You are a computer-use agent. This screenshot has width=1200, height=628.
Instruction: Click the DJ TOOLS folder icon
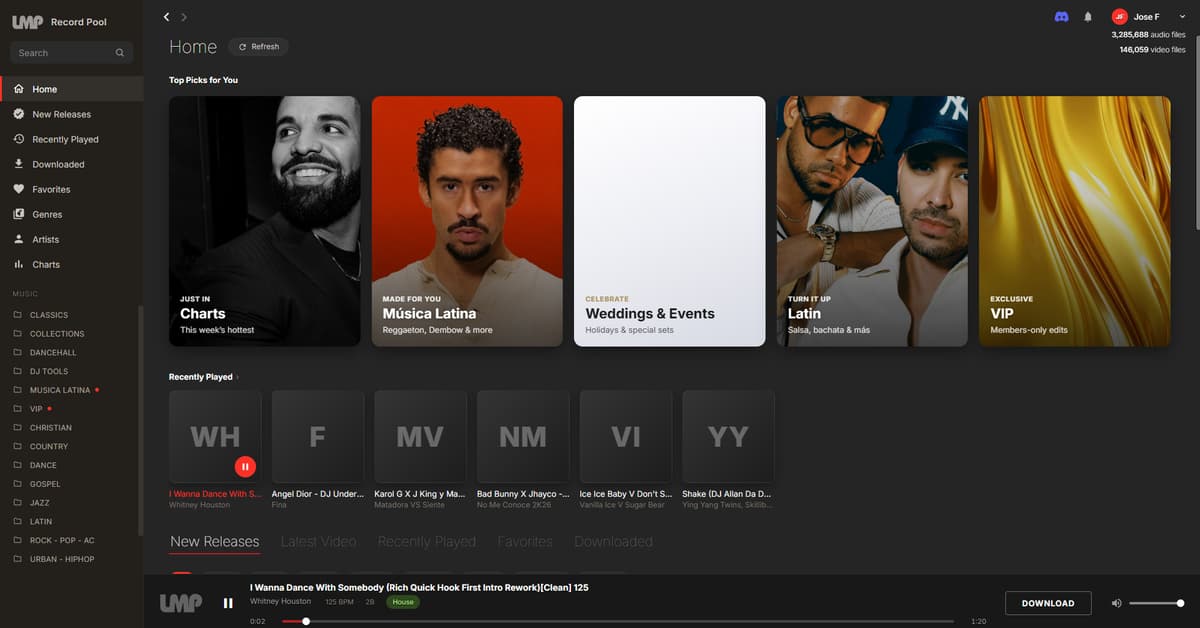click(x=17, y=371)
